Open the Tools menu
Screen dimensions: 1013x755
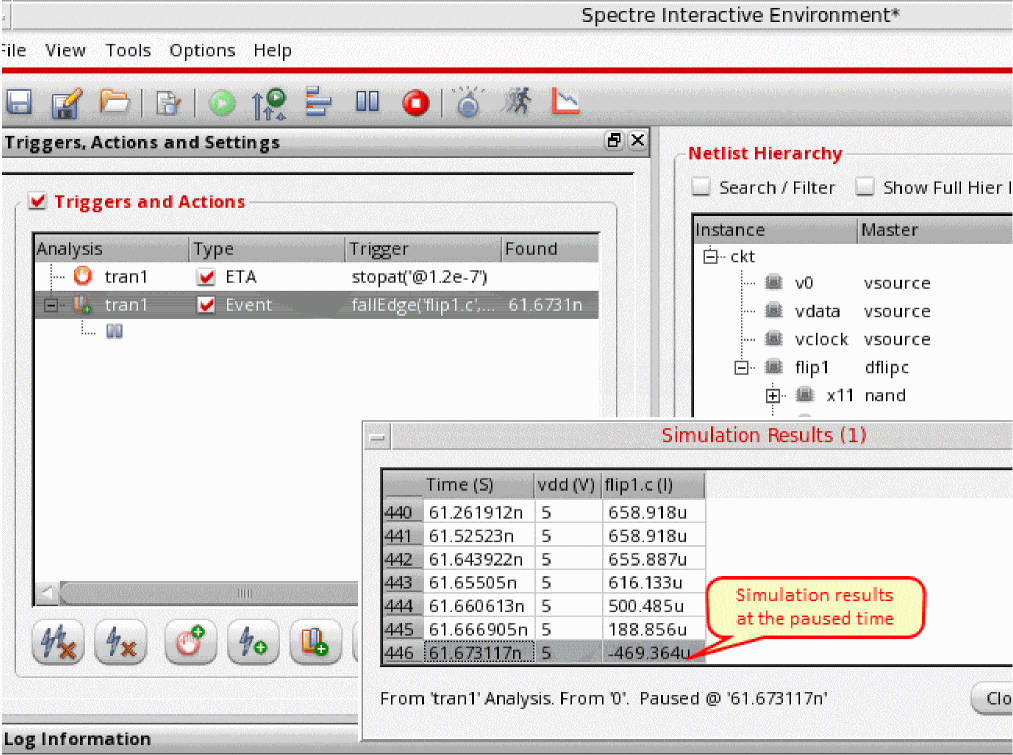[128, 51]
